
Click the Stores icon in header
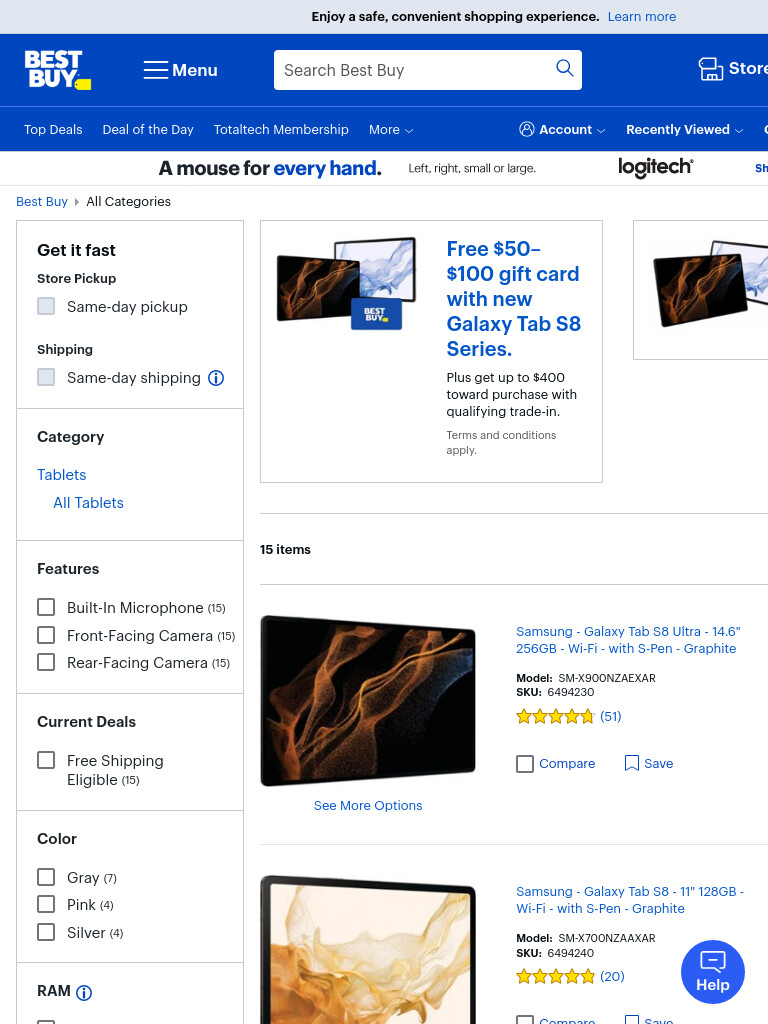(711, 69)
